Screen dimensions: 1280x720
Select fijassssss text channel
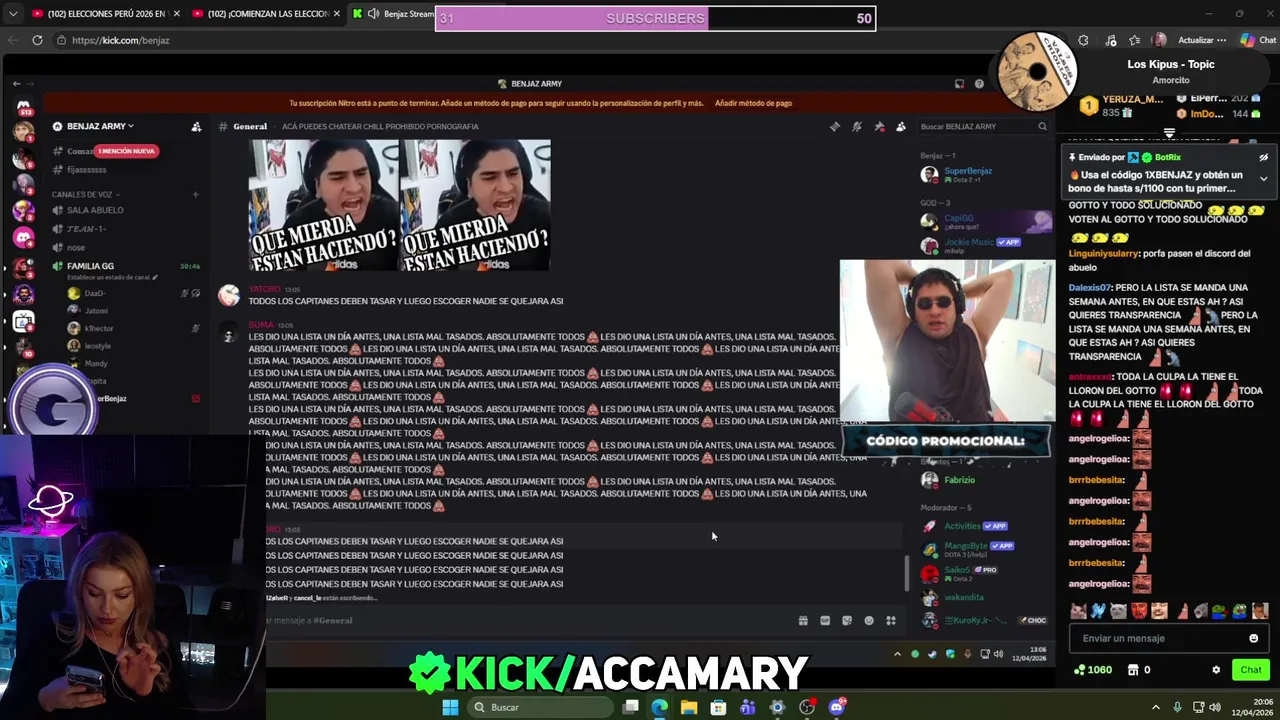coord(86,170)
